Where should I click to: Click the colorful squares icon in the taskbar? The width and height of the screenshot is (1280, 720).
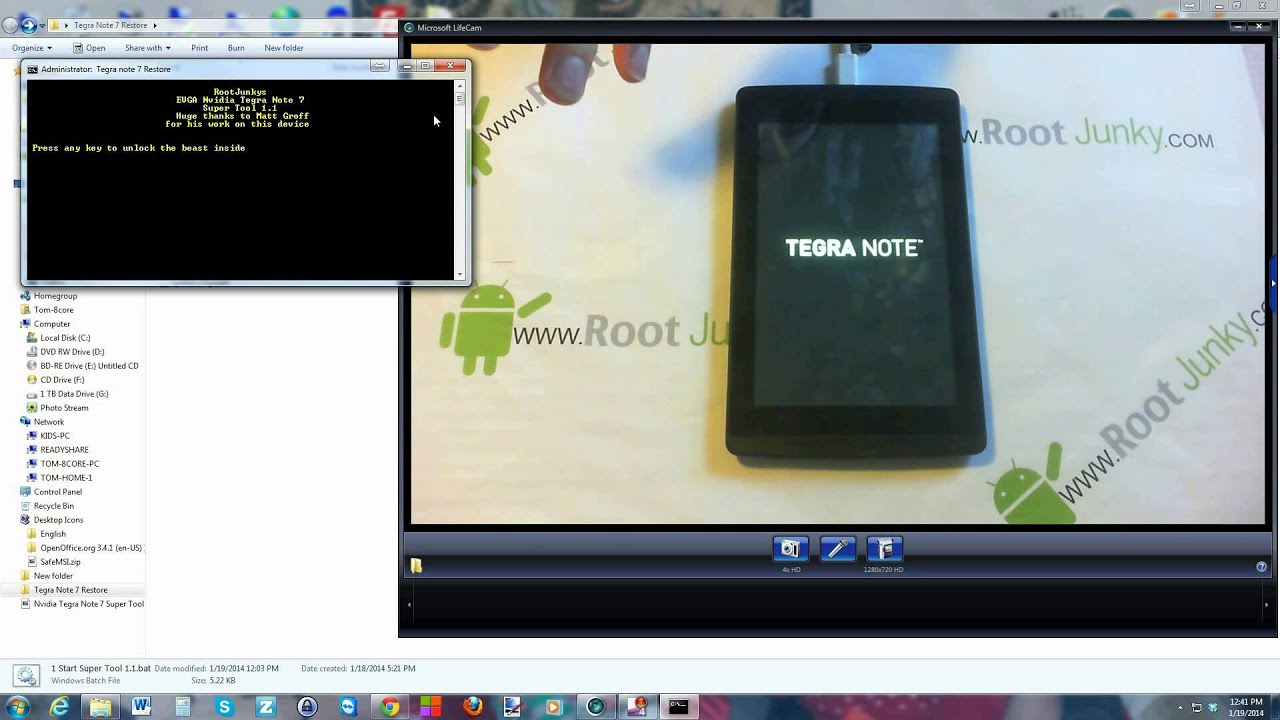coord(430,707)
